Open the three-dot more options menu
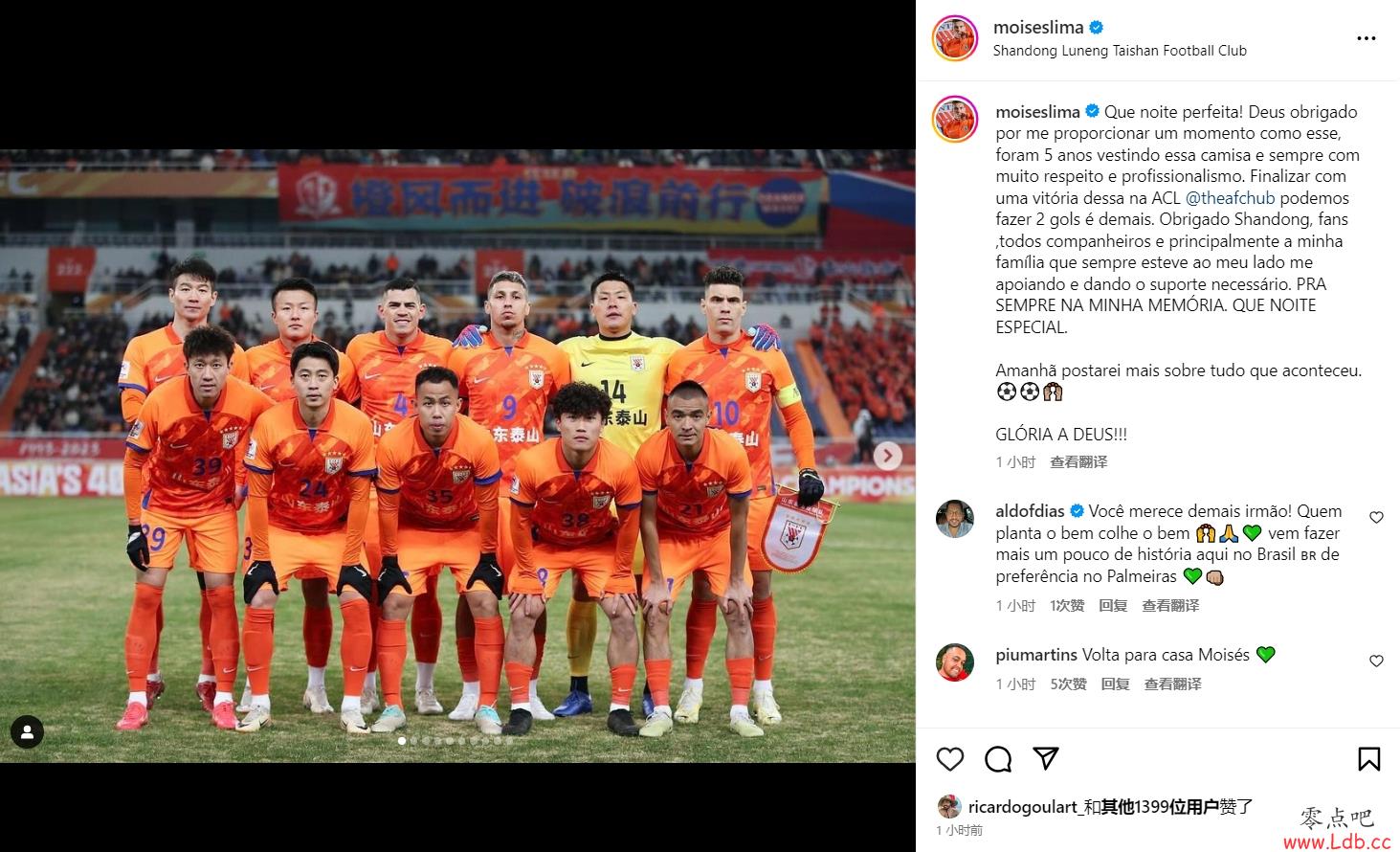This screenshot has width=1400, height=852. [1367, 38]
